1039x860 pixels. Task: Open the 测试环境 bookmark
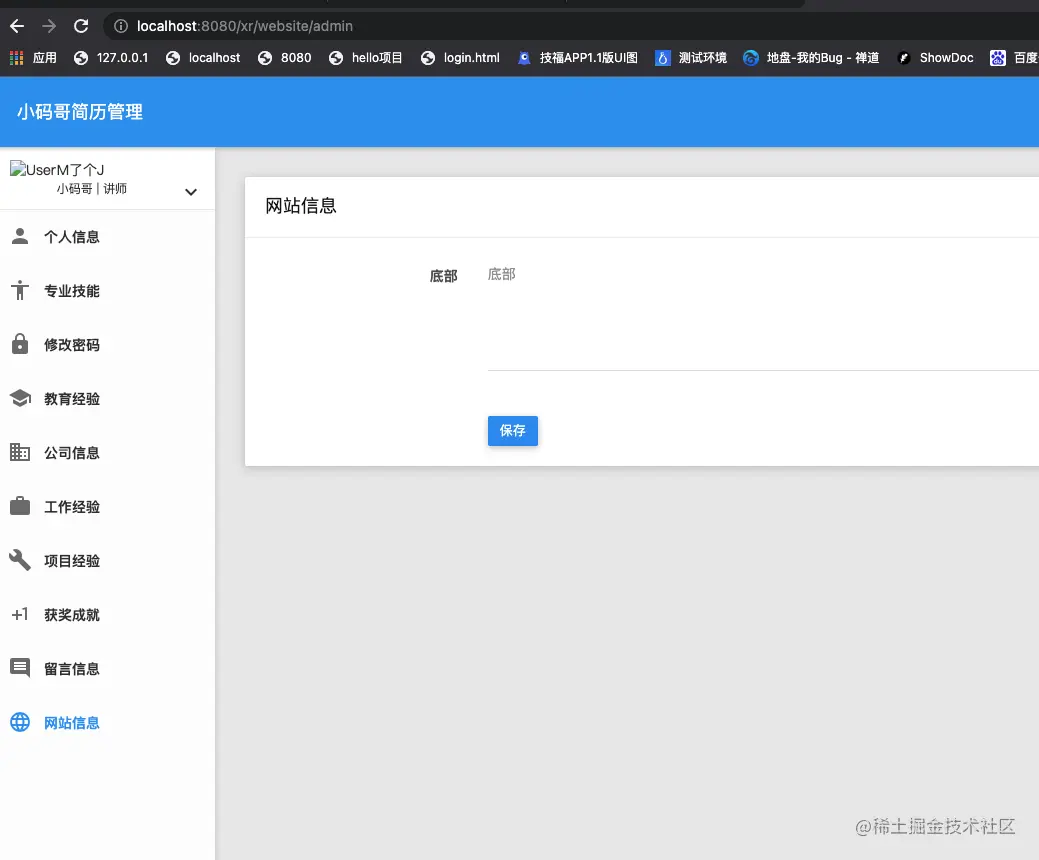(x=690, y=58)
